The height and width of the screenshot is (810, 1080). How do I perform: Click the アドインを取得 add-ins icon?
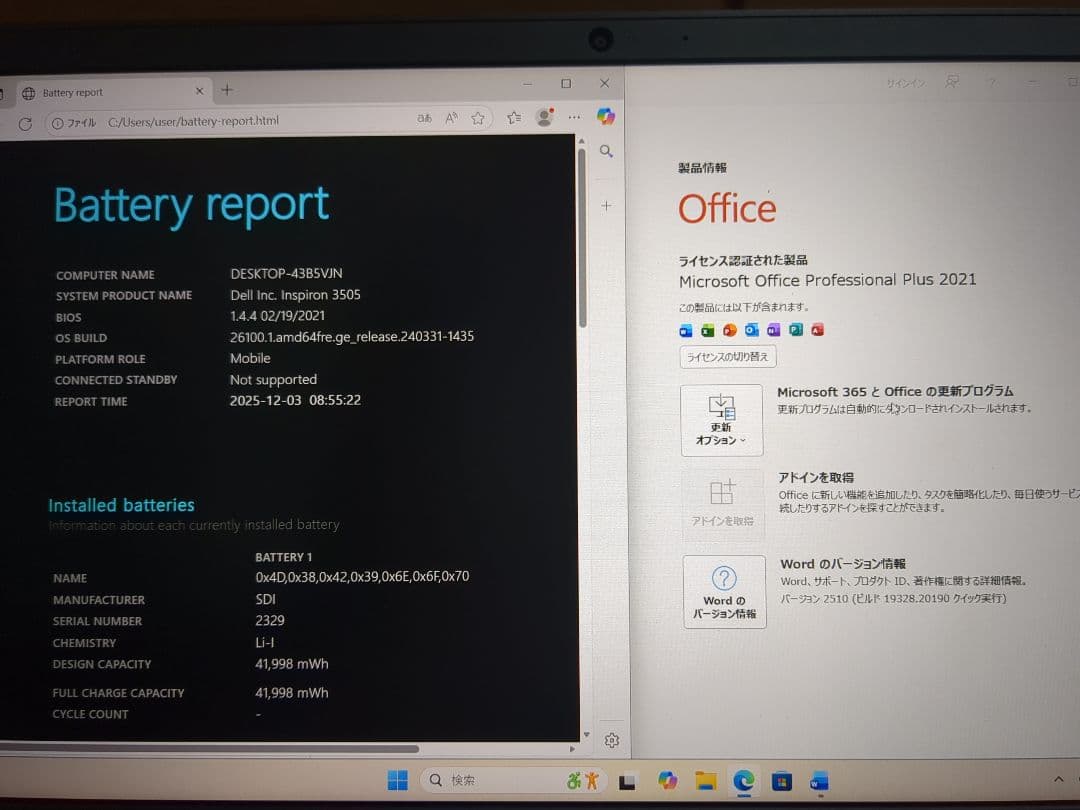(x=721, y=492)
